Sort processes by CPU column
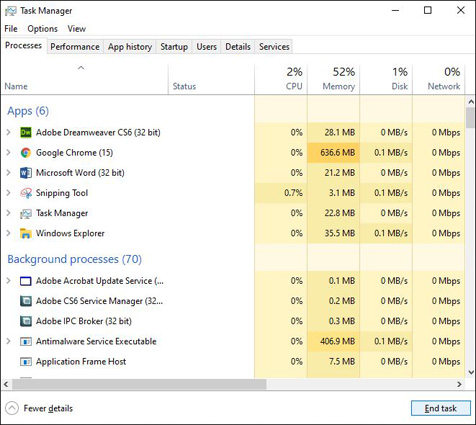Image resolution: width=476 pixels, height=425 pixels. point(281,79)
